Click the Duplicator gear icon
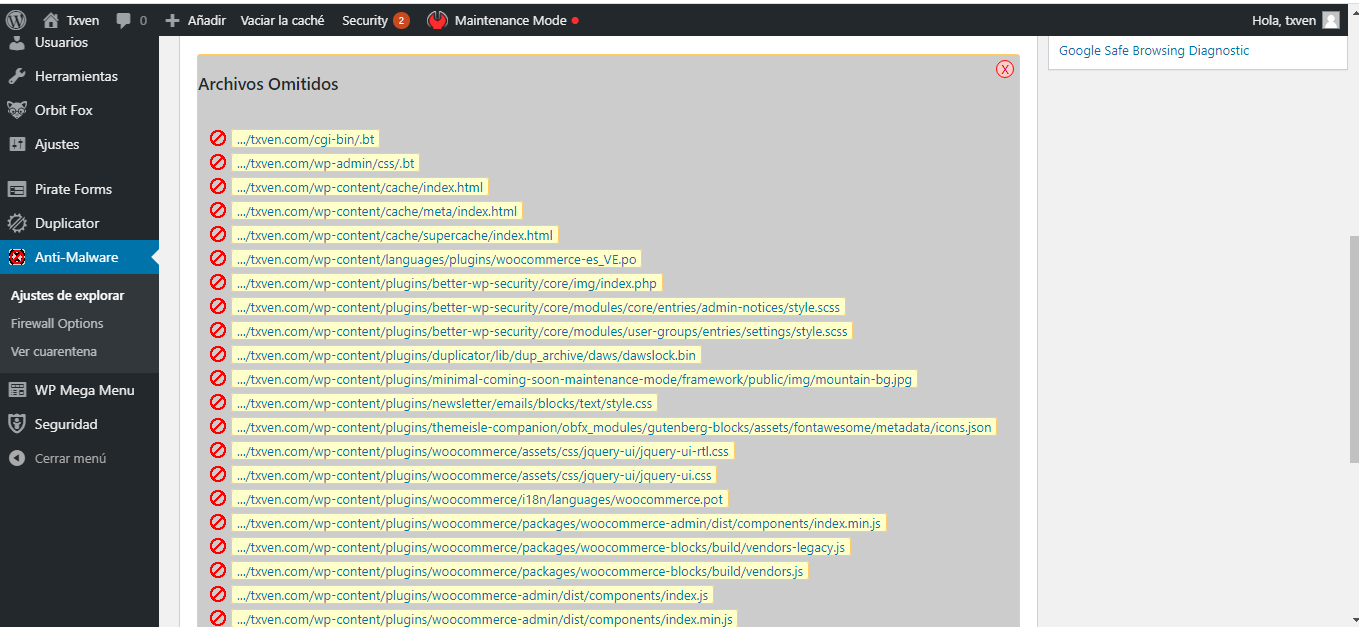1359x627 pixels. pyautogui.click(x=17, y=223)
